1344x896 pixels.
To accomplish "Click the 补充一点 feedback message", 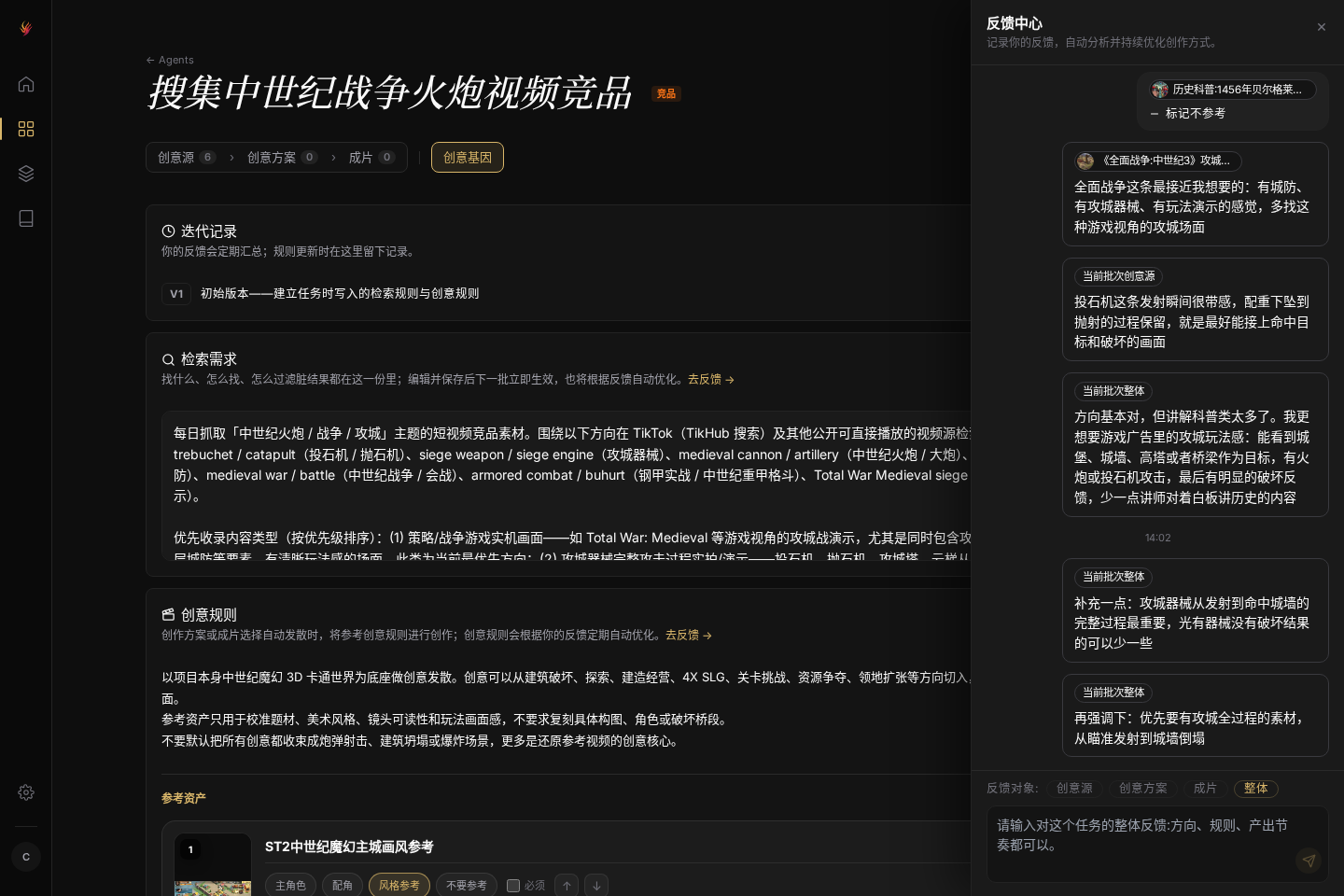I will [1195, 610].
